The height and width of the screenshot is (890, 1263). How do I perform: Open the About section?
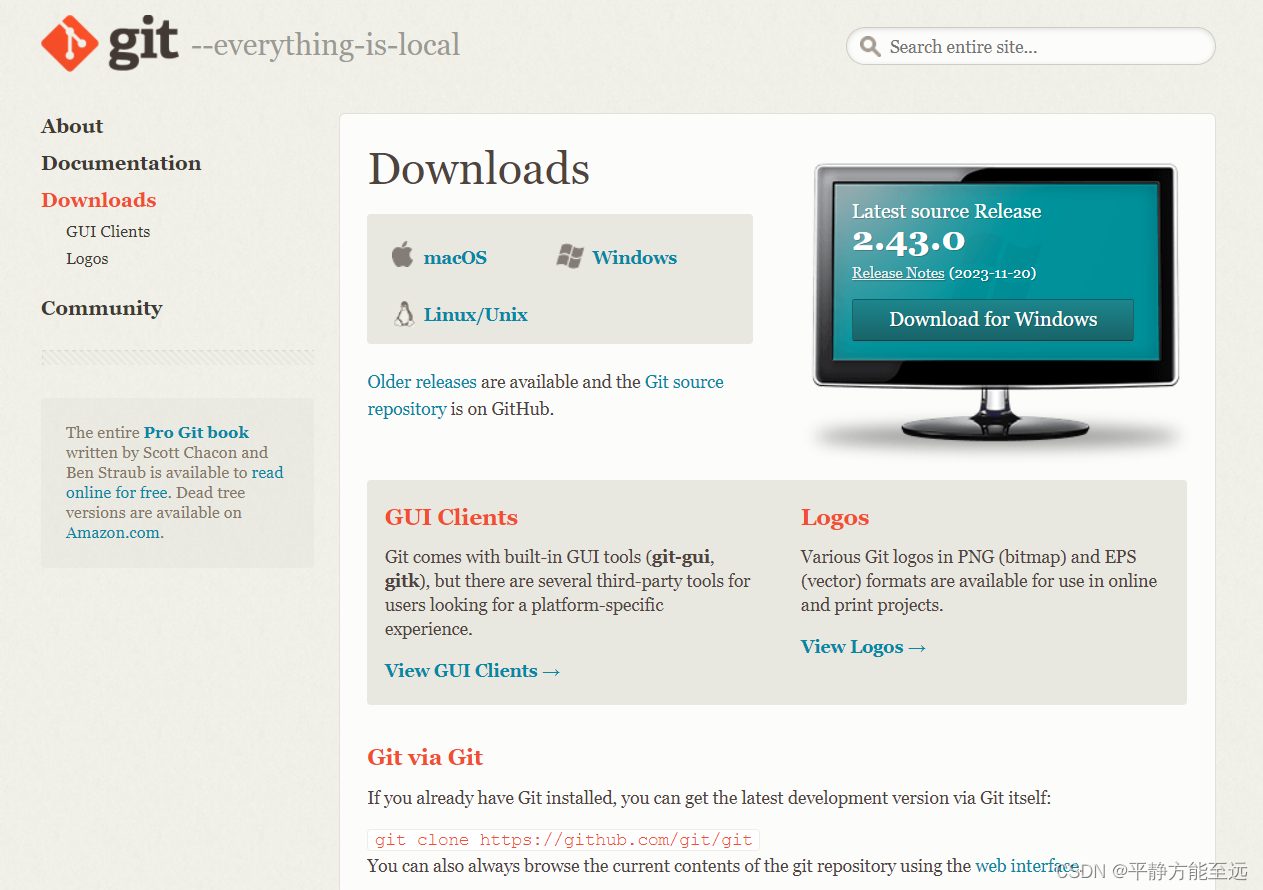[x=72, y=126]
